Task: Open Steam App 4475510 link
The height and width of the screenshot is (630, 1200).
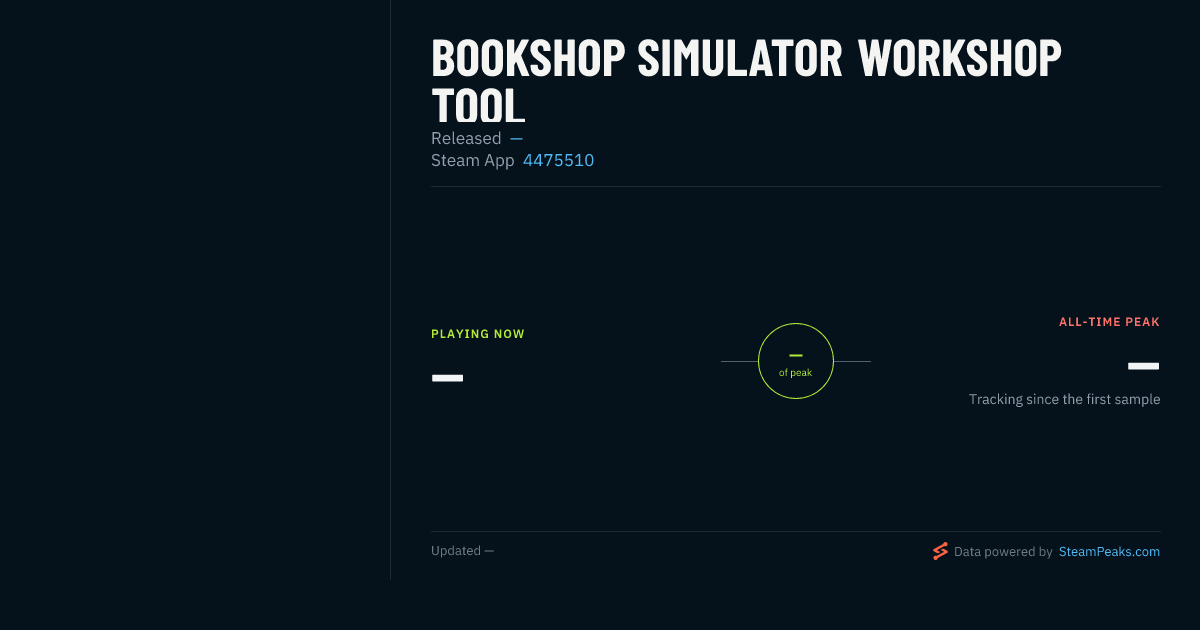Action: [558, 160]
